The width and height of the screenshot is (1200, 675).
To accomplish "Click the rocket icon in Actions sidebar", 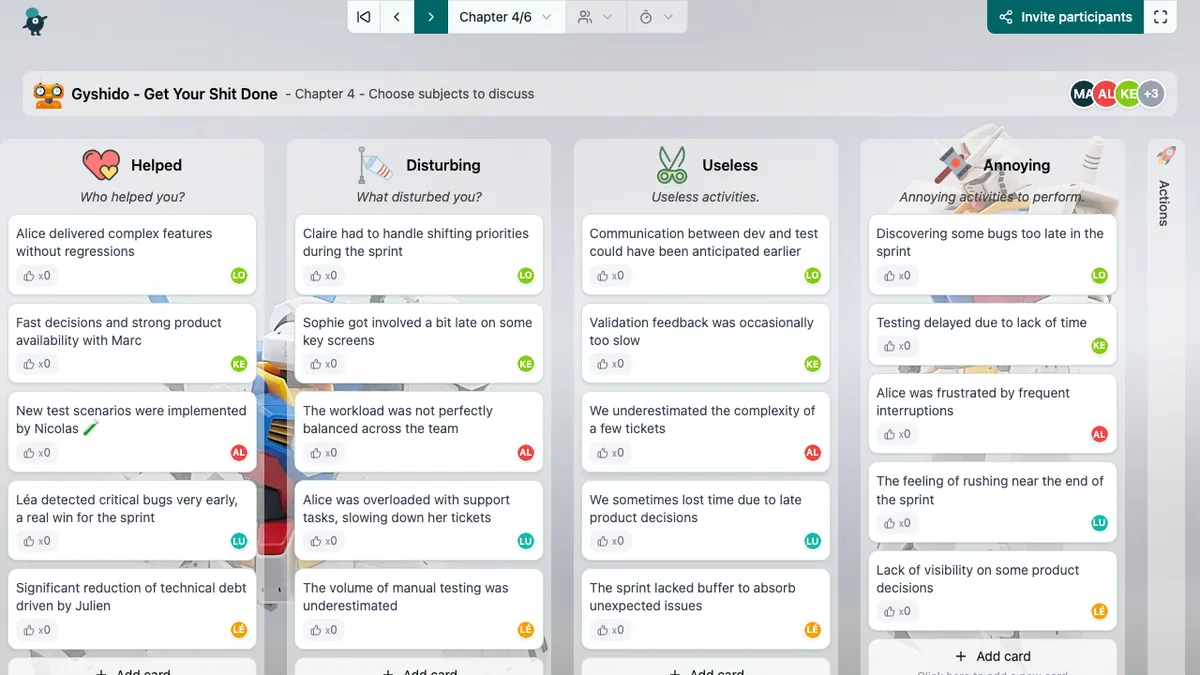I will [1165, 155].
